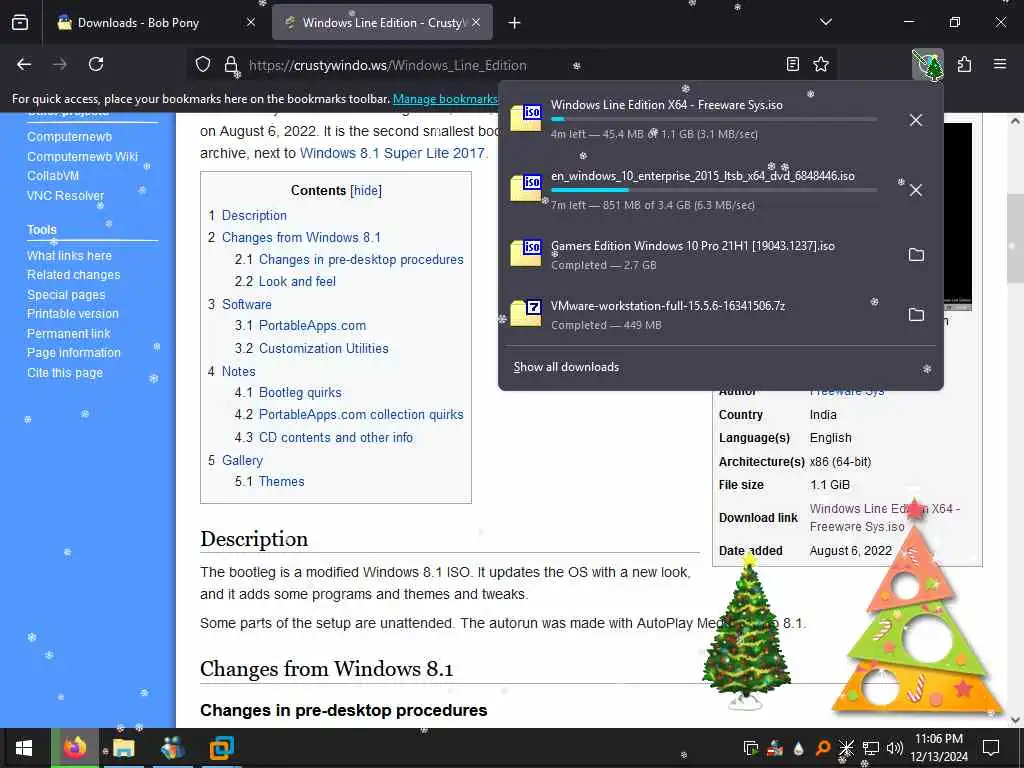Click Firefox icon in taskbar

point(75,748)
